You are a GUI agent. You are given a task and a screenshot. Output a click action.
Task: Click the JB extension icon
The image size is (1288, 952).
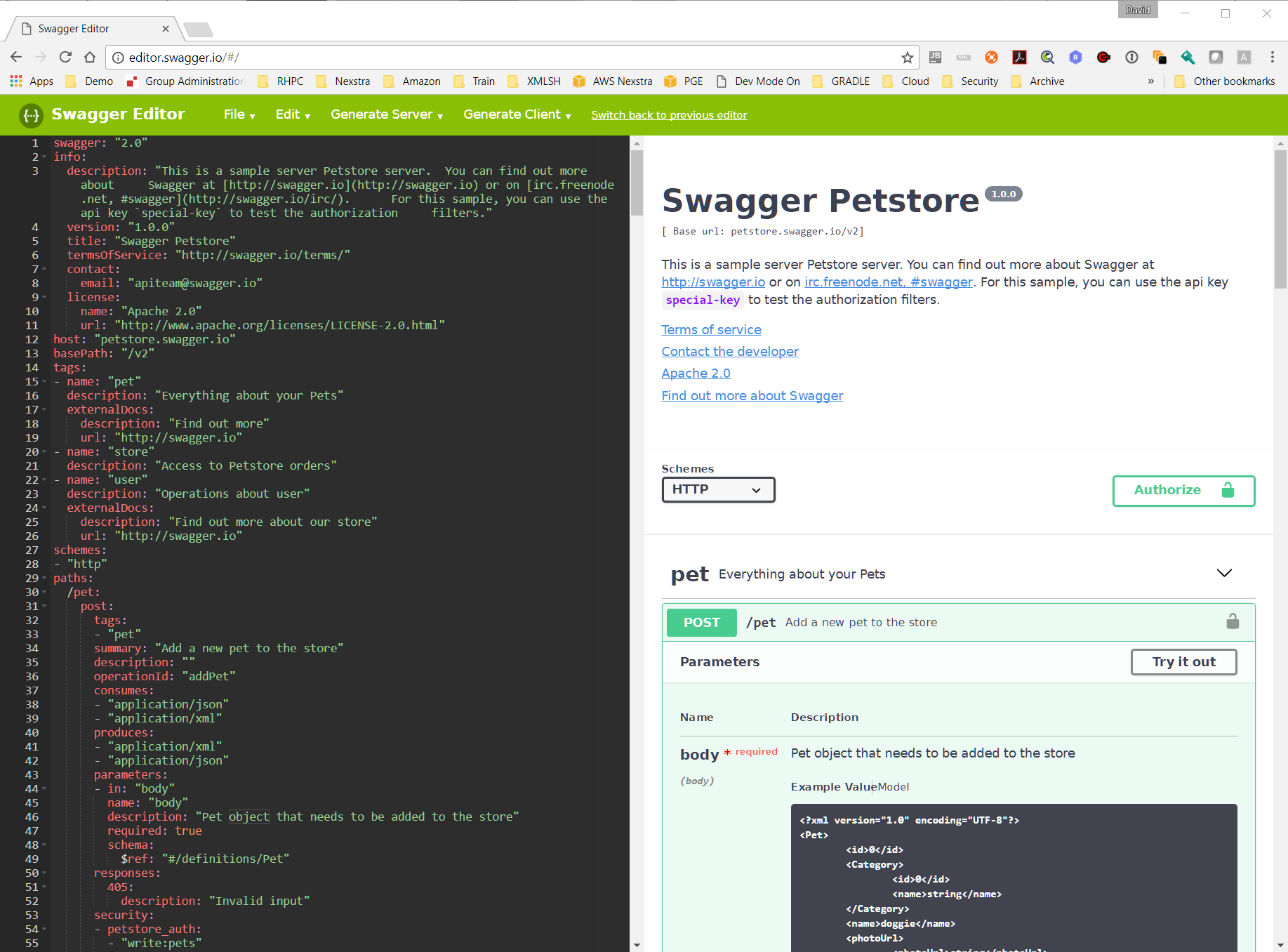(935, 57)
